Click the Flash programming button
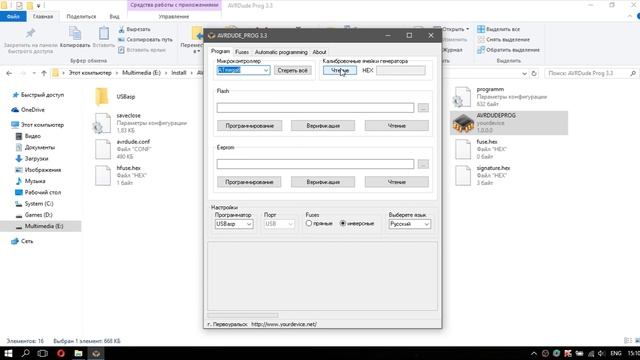Viewport: 640px width, 360px height. tap(249, 126)
